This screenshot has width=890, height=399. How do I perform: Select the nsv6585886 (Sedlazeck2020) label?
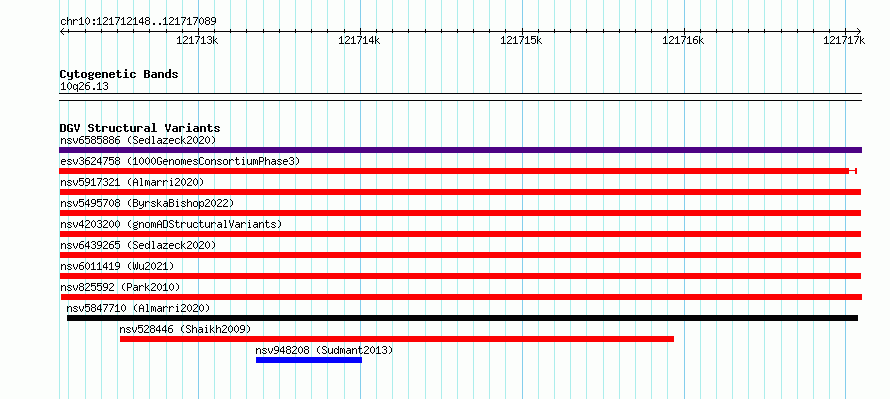(x=138, y=140)
